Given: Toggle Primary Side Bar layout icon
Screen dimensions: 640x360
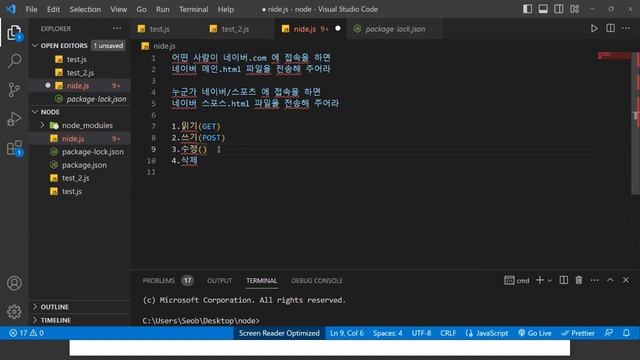Looking at the screenshot, I should coord(527,9).
